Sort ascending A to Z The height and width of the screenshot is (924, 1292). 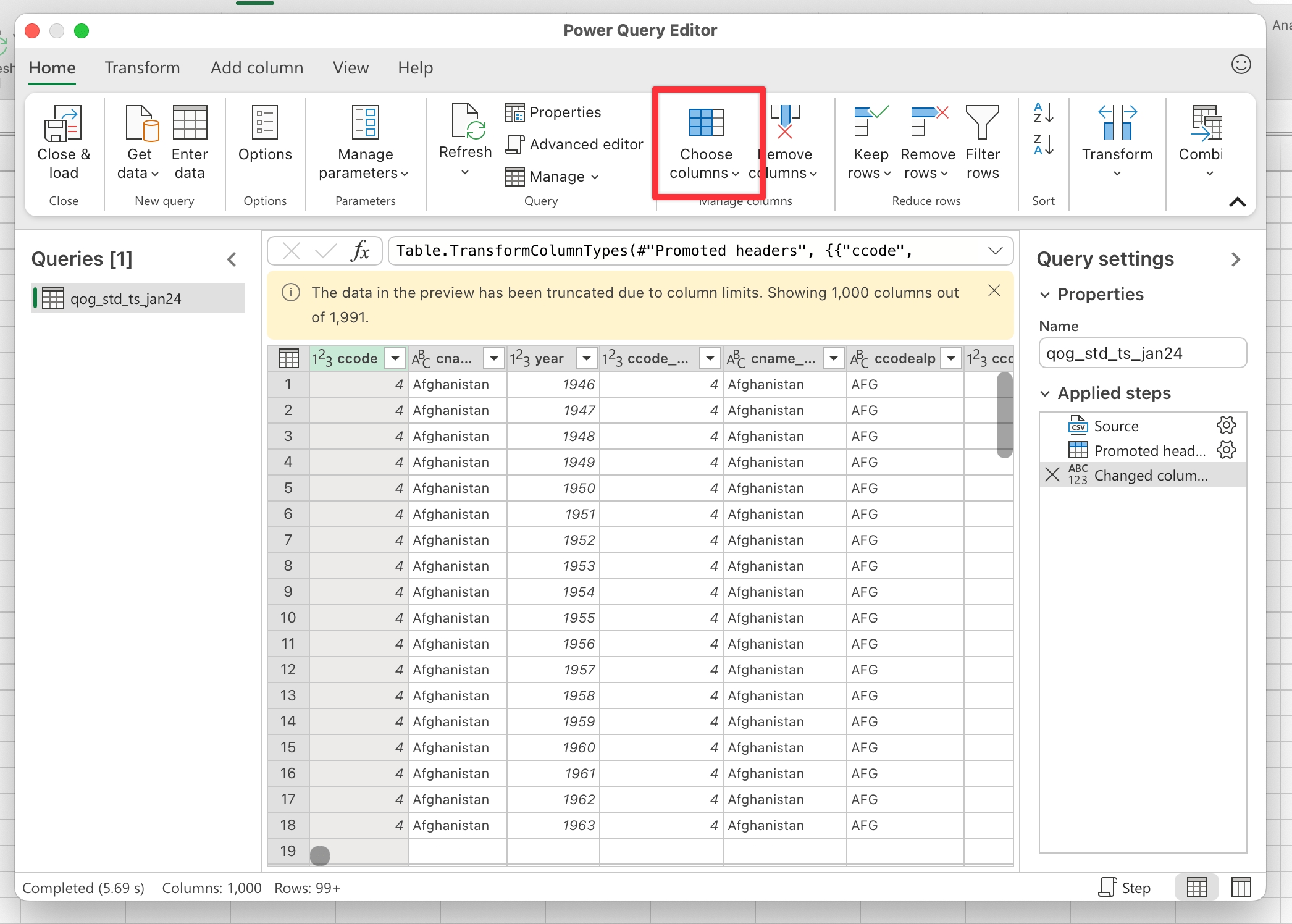1043,113
